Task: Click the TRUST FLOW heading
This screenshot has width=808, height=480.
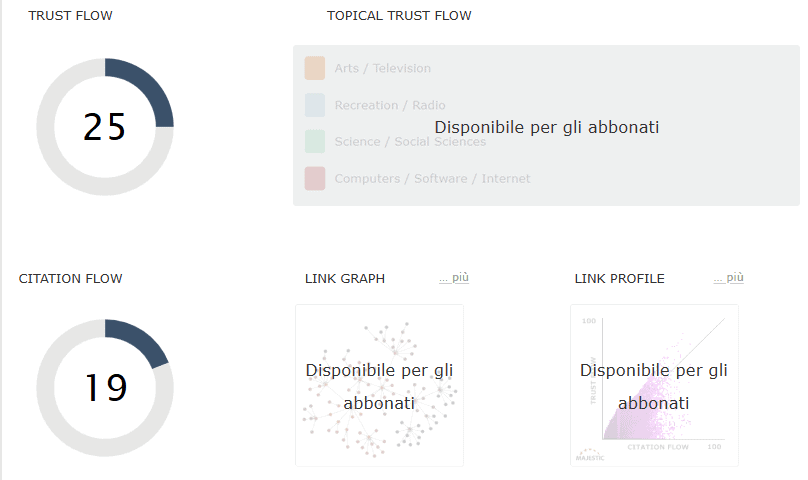Action: pyautogui.click(x=70, y=16)
